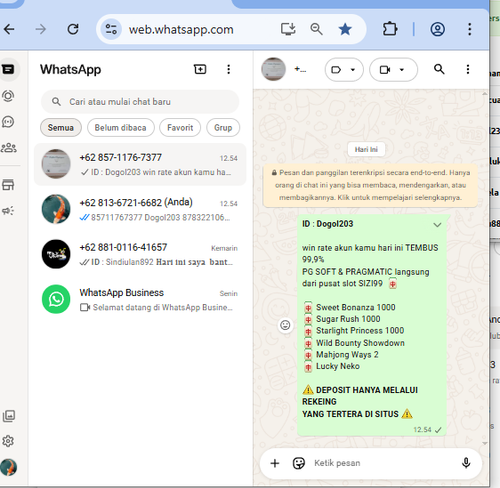Open the megaphone advertise icon
This screenshot has width=500, height=488.
click(x=8, y=210)
